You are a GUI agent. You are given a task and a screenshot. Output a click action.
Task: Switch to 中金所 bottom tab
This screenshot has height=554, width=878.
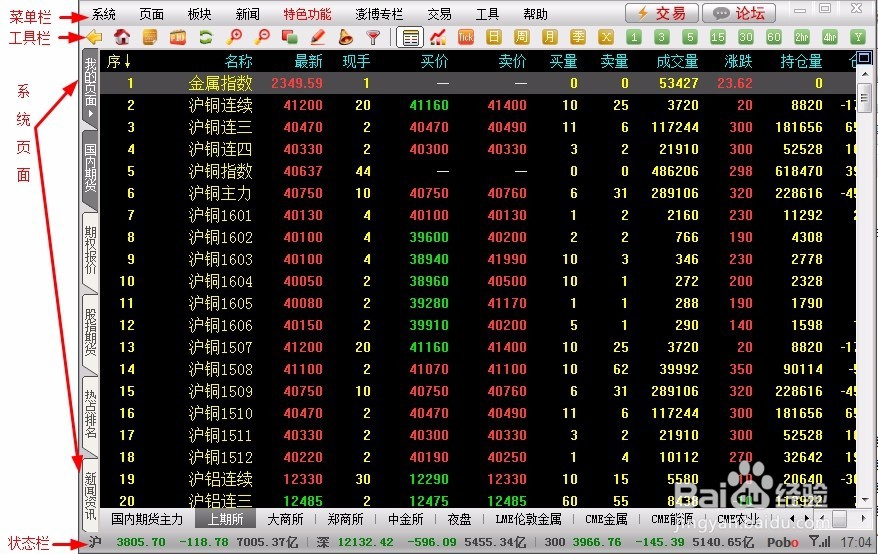point(405,519)
